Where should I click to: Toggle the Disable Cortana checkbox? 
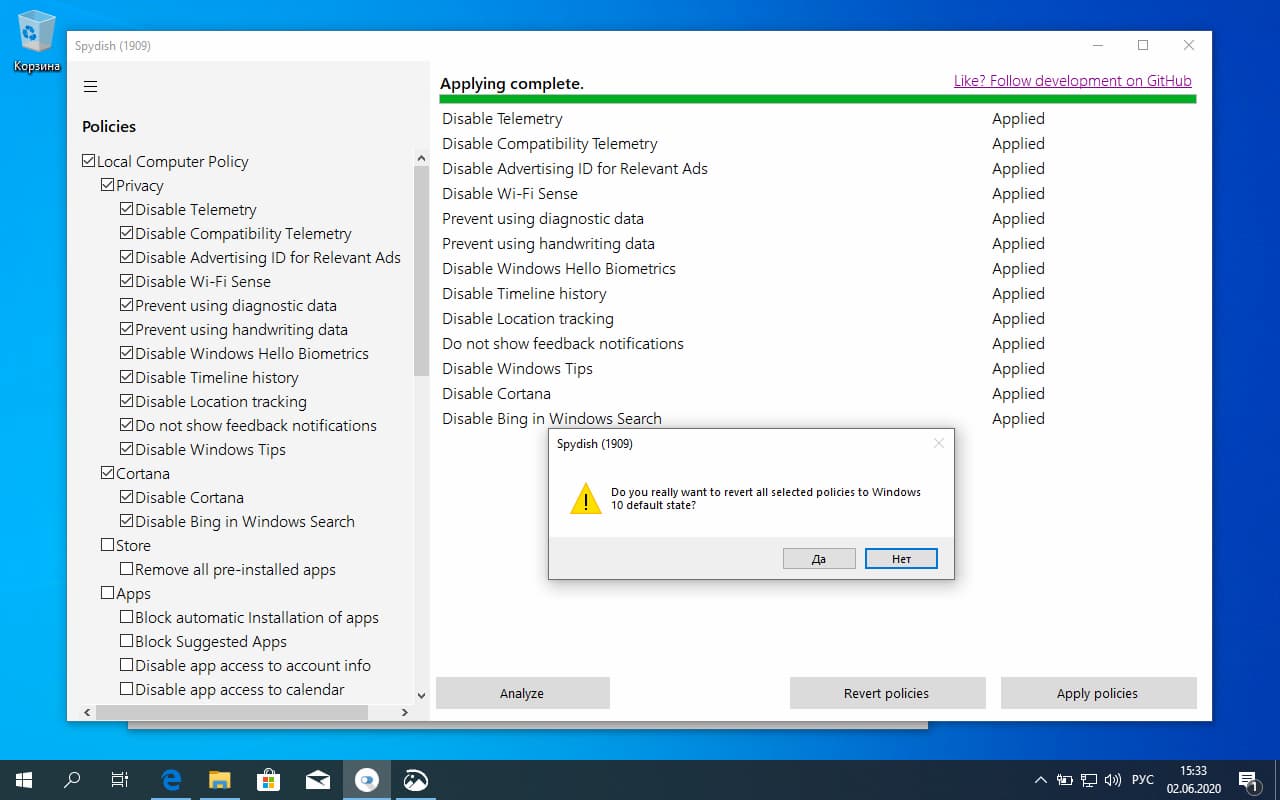[x=127, y=497]
